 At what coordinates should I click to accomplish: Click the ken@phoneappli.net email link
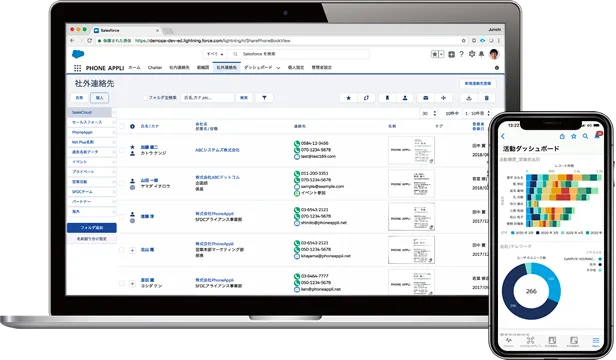pyautogui.click(x=321, y=289)
